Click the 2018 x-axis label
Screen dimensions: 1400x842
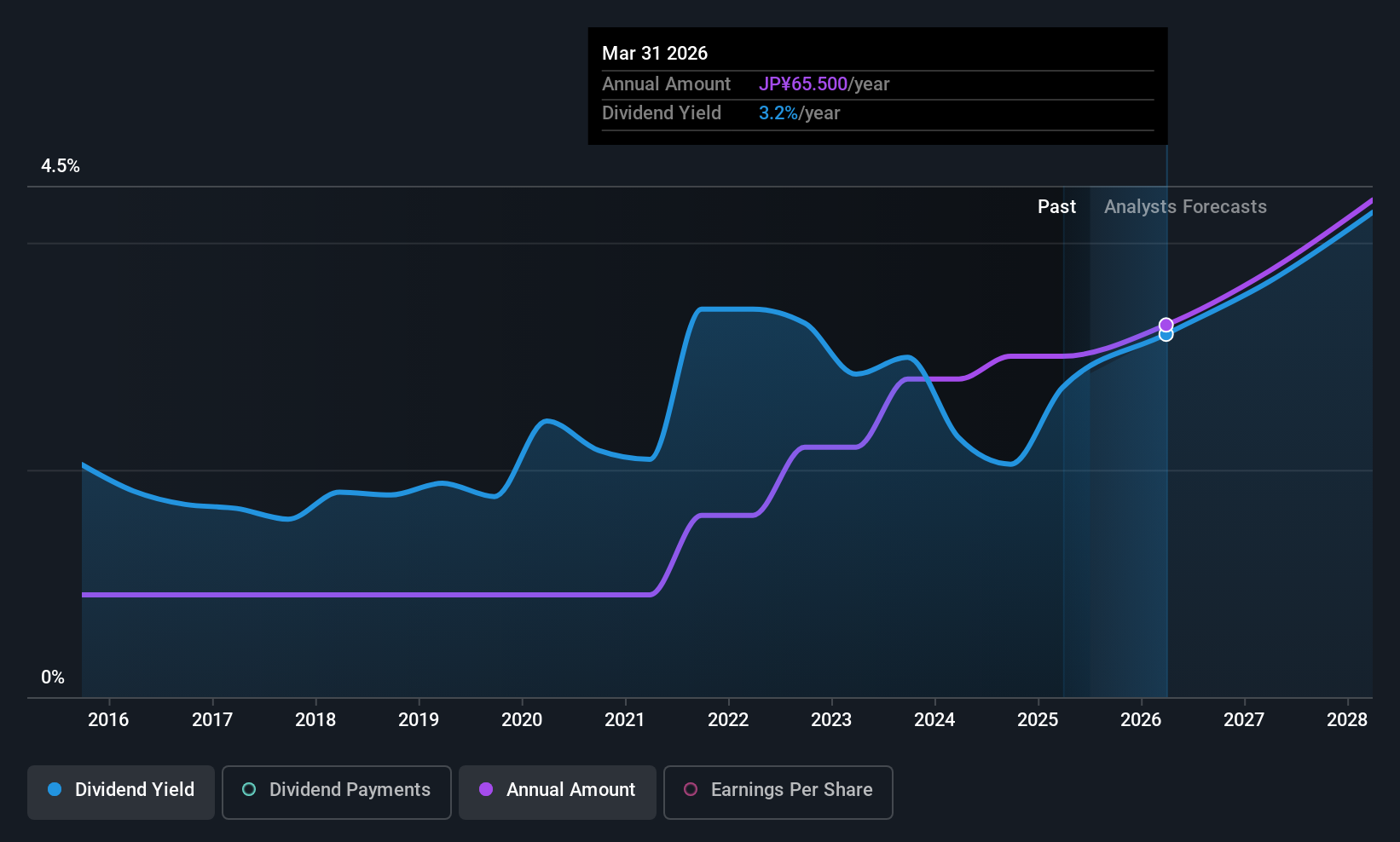(x=315, y=720)
